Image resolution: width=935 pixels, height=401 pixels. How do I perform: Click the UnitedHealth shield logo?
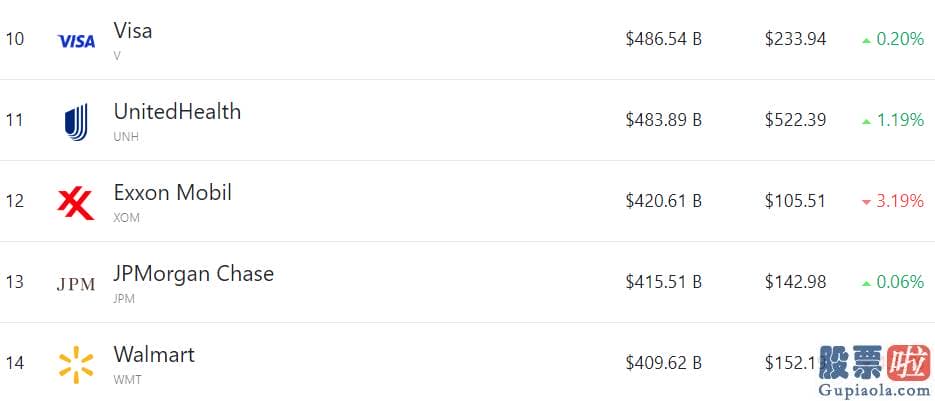click(76, 122)
